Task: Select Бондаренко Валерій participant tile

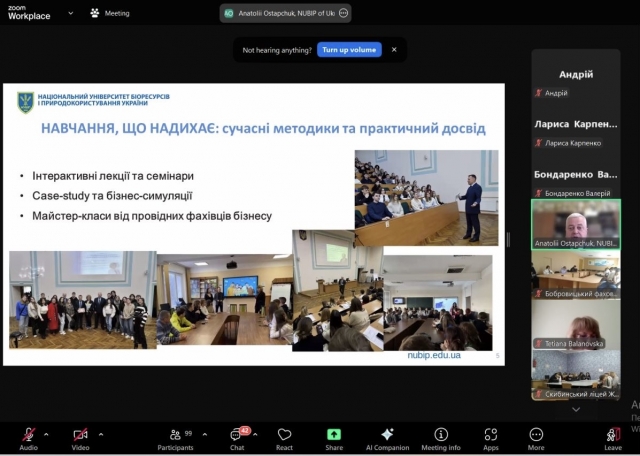Action: pos(576,175)
